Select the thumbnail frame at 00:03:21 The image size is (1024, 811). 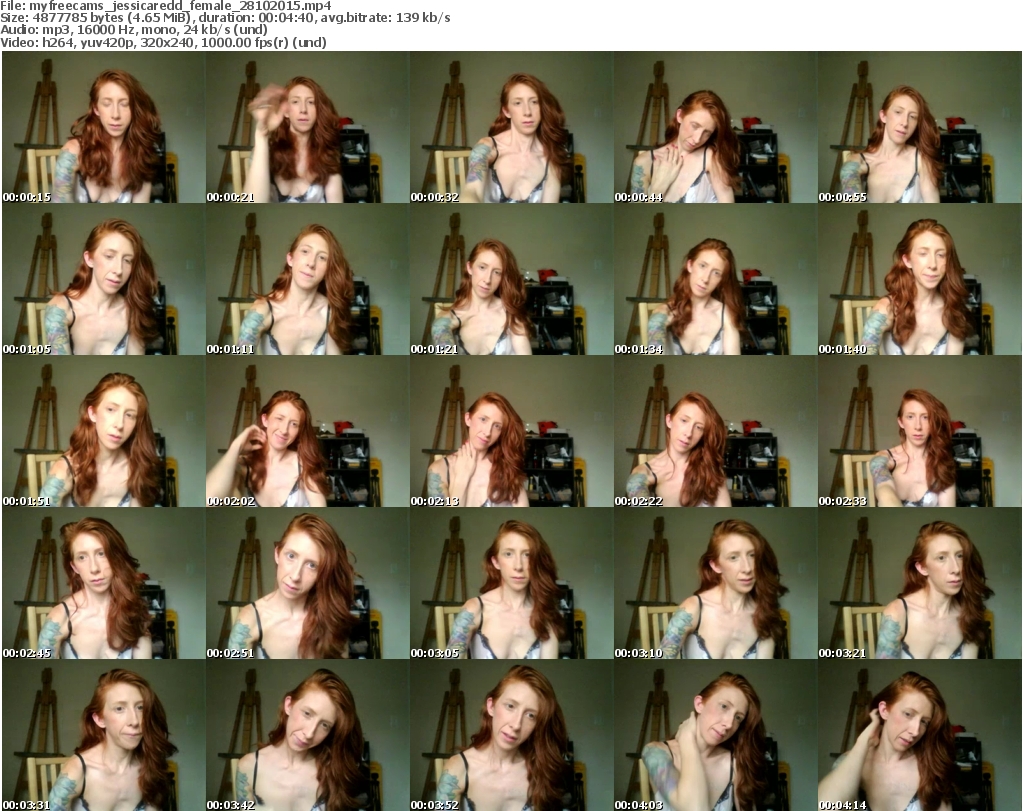(x=920, y=583)
